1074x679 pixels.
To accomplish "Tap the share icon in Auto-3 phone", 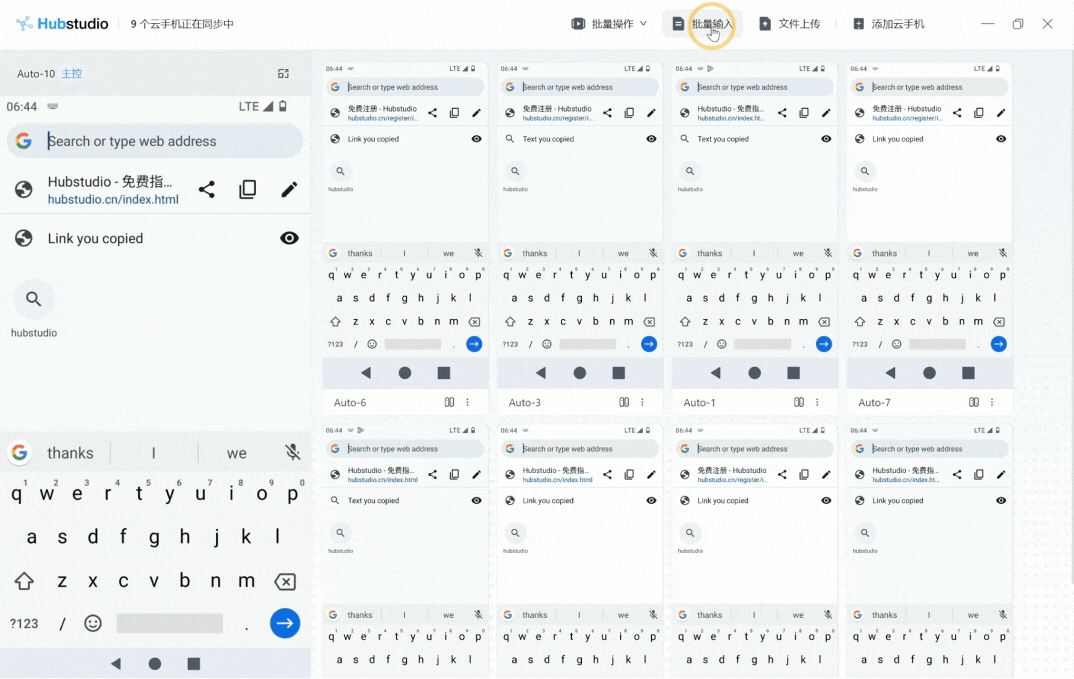I will click(608, 112).
